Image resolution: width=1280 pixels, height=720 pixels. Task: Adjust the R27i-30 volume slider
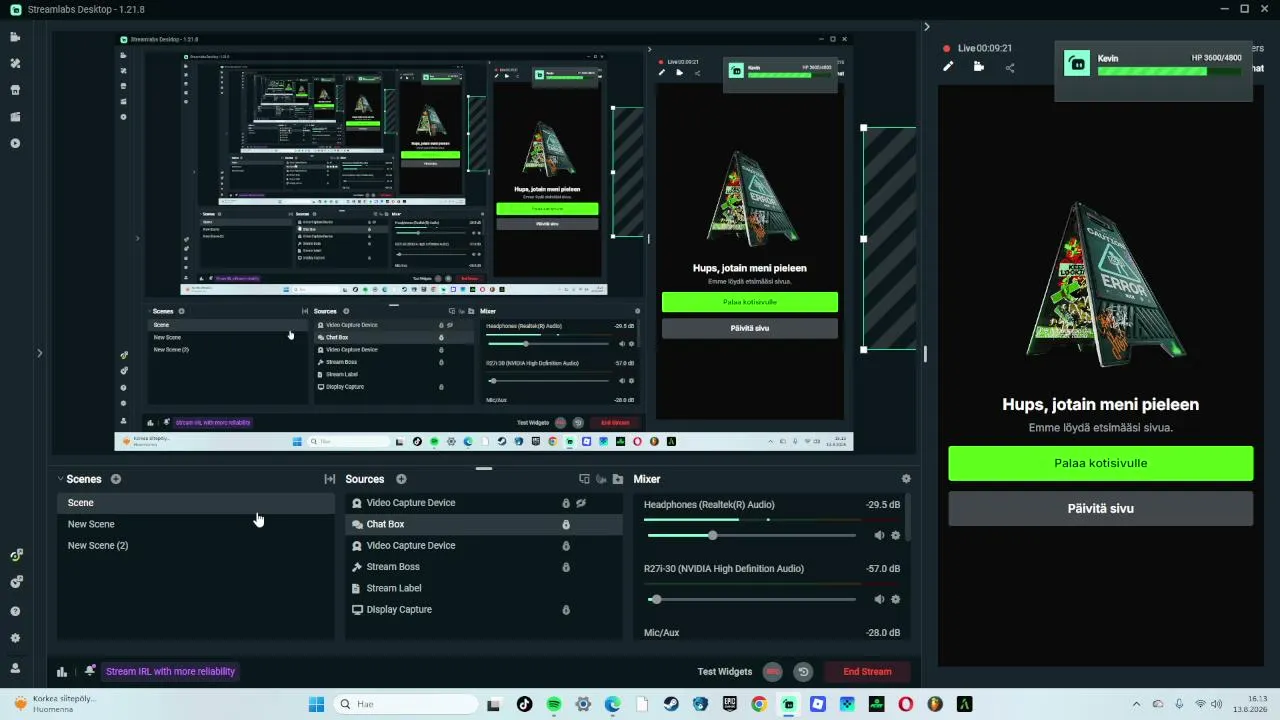pyautogui.click(x=751, y=599)
